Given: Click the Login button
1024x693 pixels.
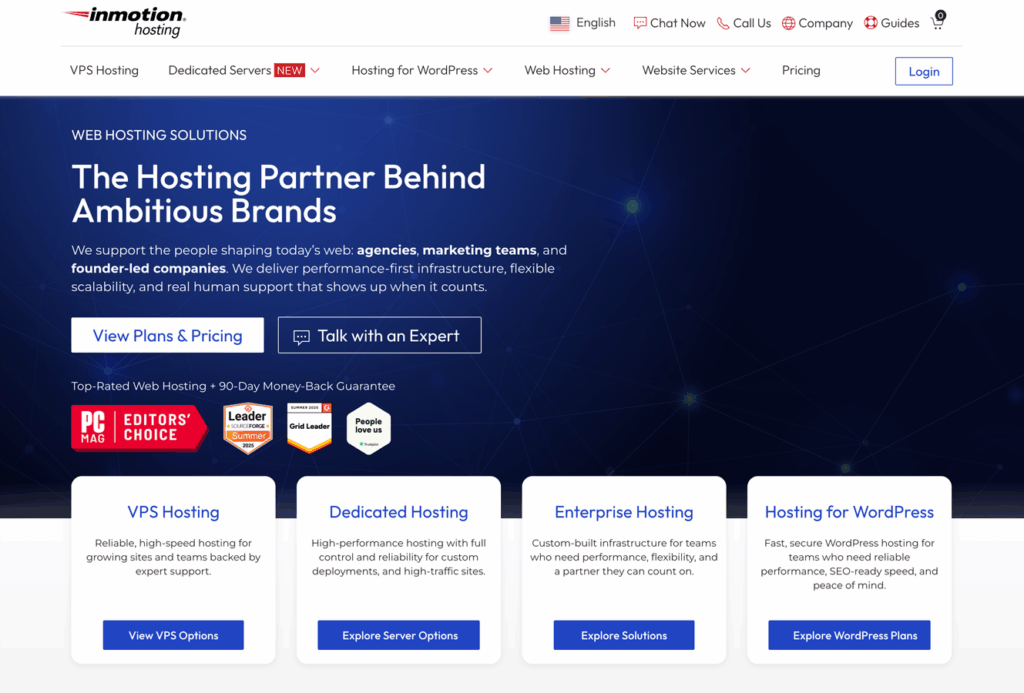Looking at the screenshot, I should (923, 71).
